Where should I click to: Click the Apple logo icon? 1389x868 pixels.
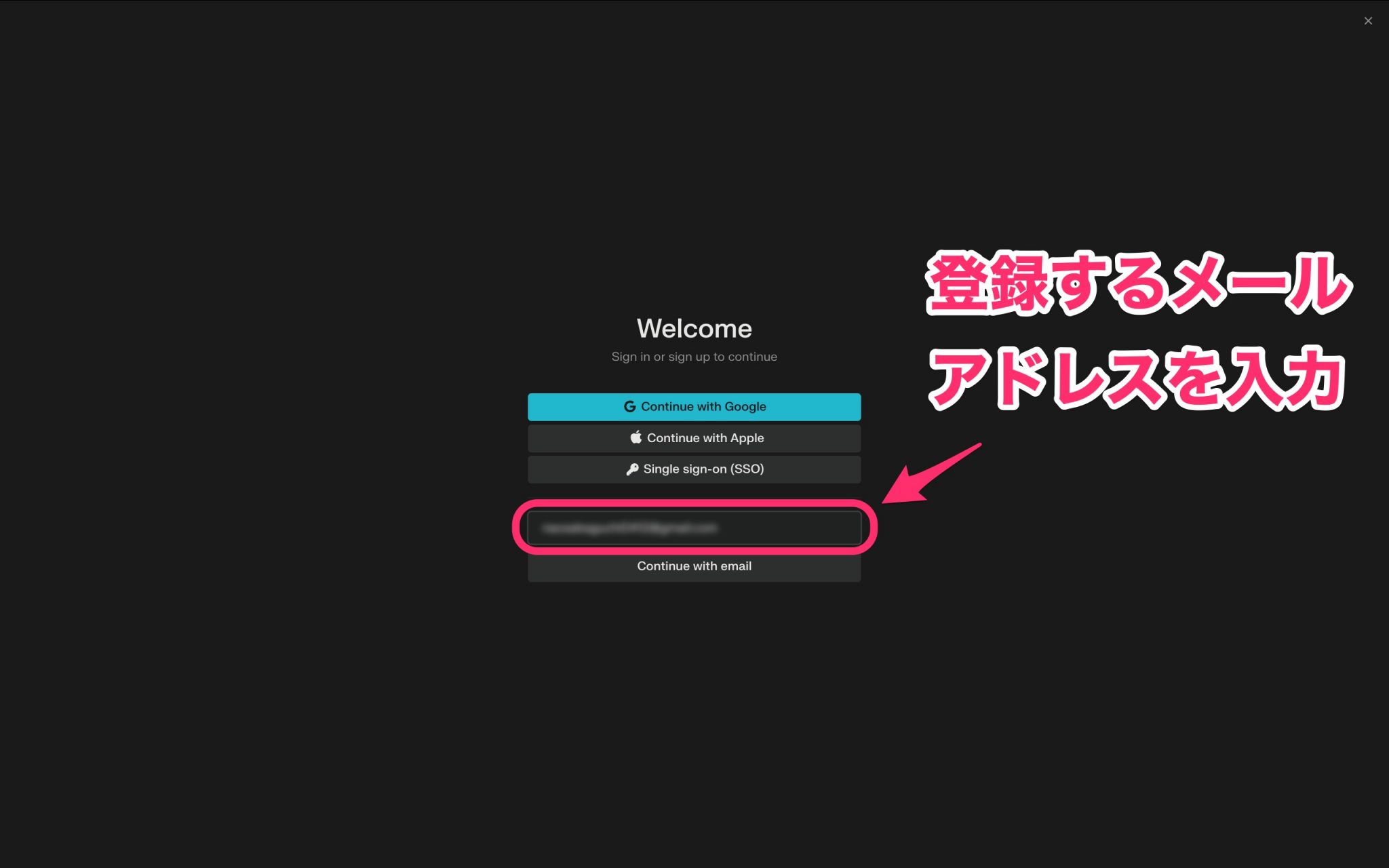[635, 437]
